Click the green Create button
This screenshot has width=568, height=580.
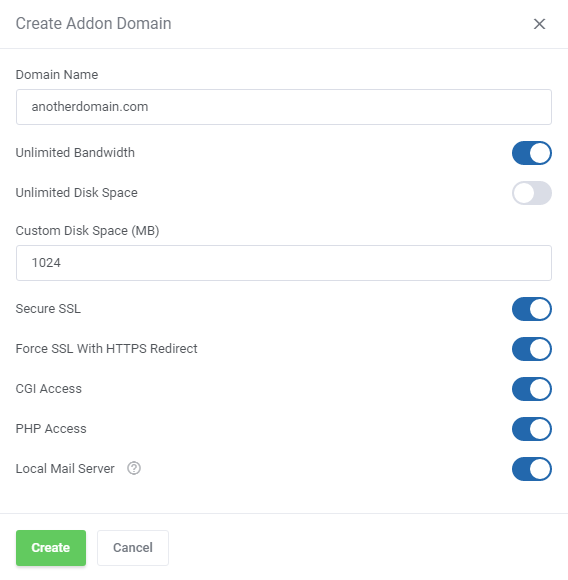coord(51,548)
